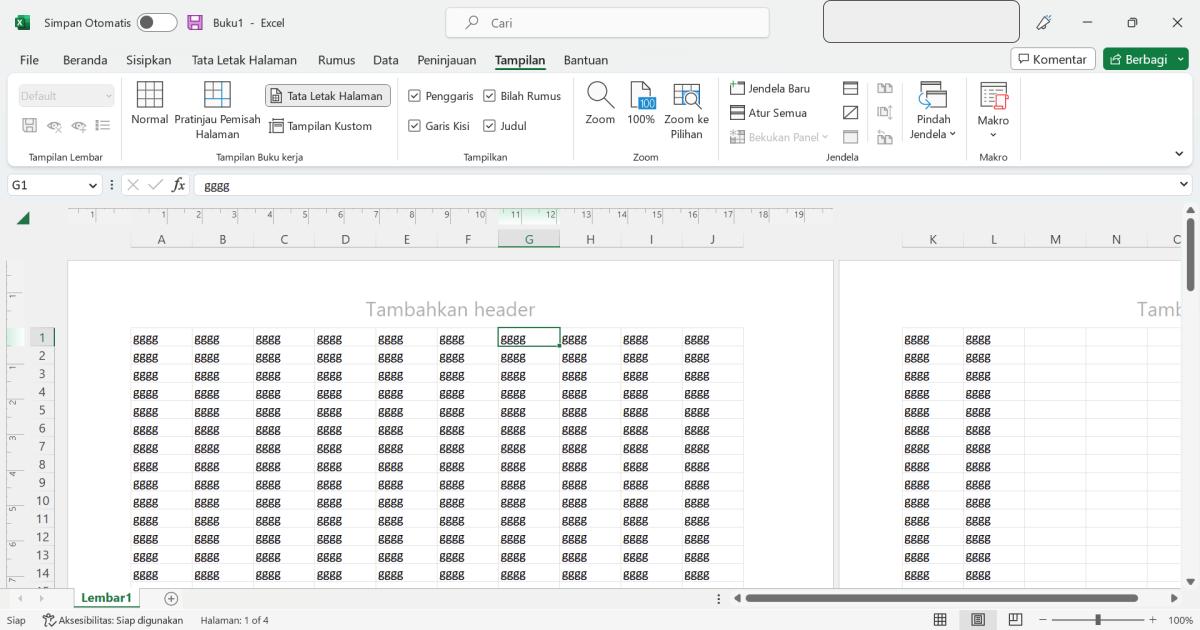Expand the Pindah Jendela dropdown
Viewport: 1200px width, 630px height.
point(932,111)
